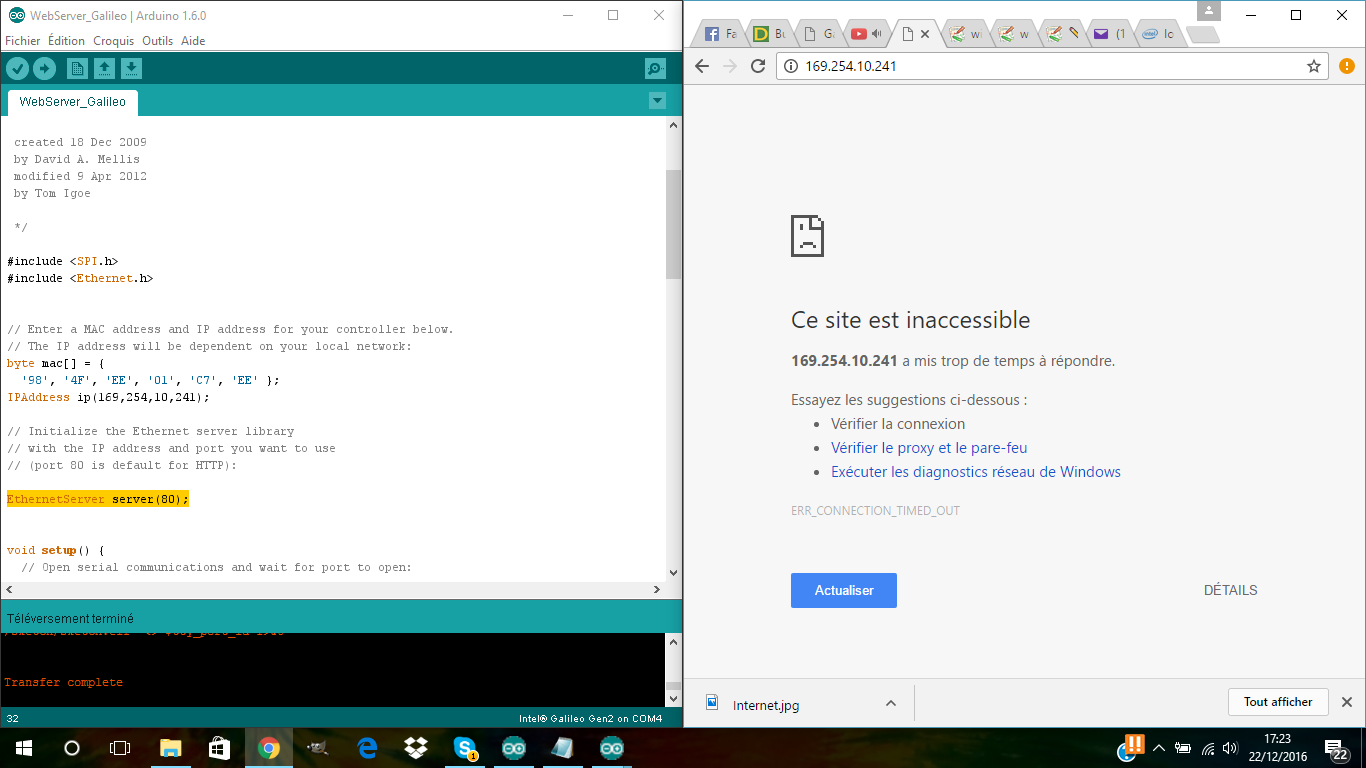This screenshot has height=768, width=1366.
Task: Expand the Internet.jpg download options chevron
Action: click(890, 704)
